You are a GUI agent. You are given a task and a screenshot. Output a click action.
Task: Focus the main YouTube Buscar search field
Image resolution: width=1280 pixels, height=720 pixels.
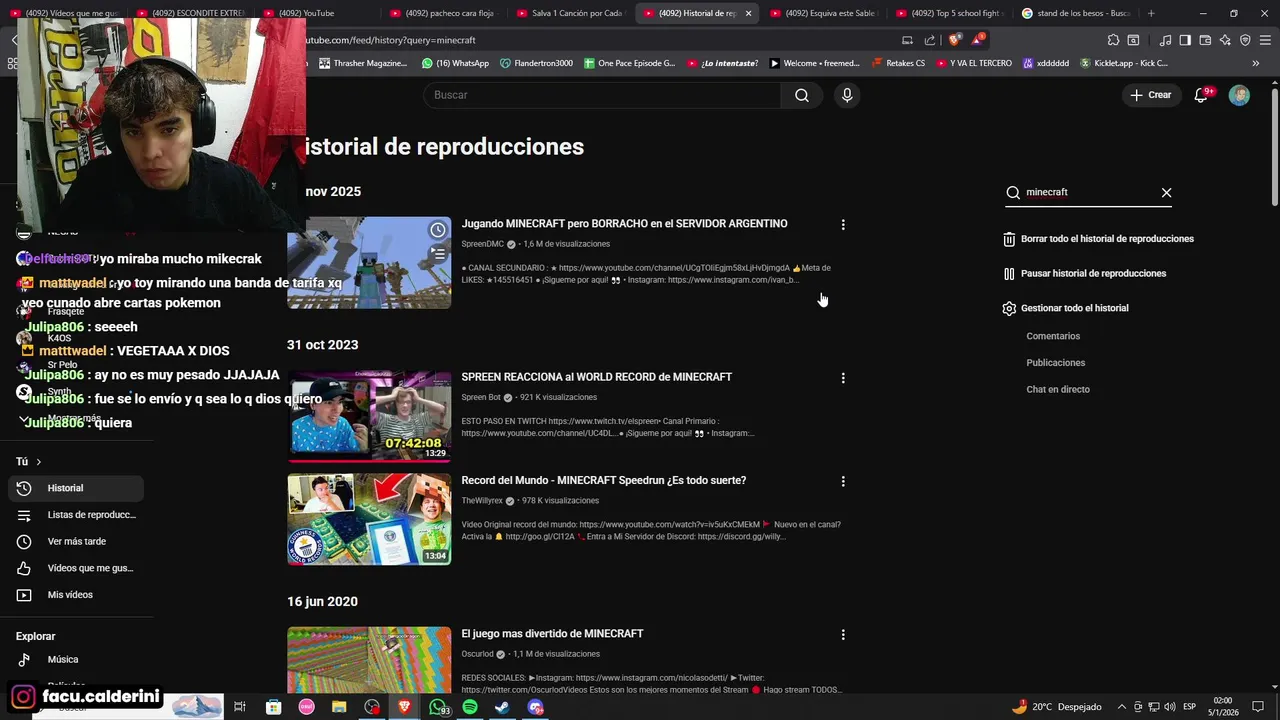click(x=602, y=95)
